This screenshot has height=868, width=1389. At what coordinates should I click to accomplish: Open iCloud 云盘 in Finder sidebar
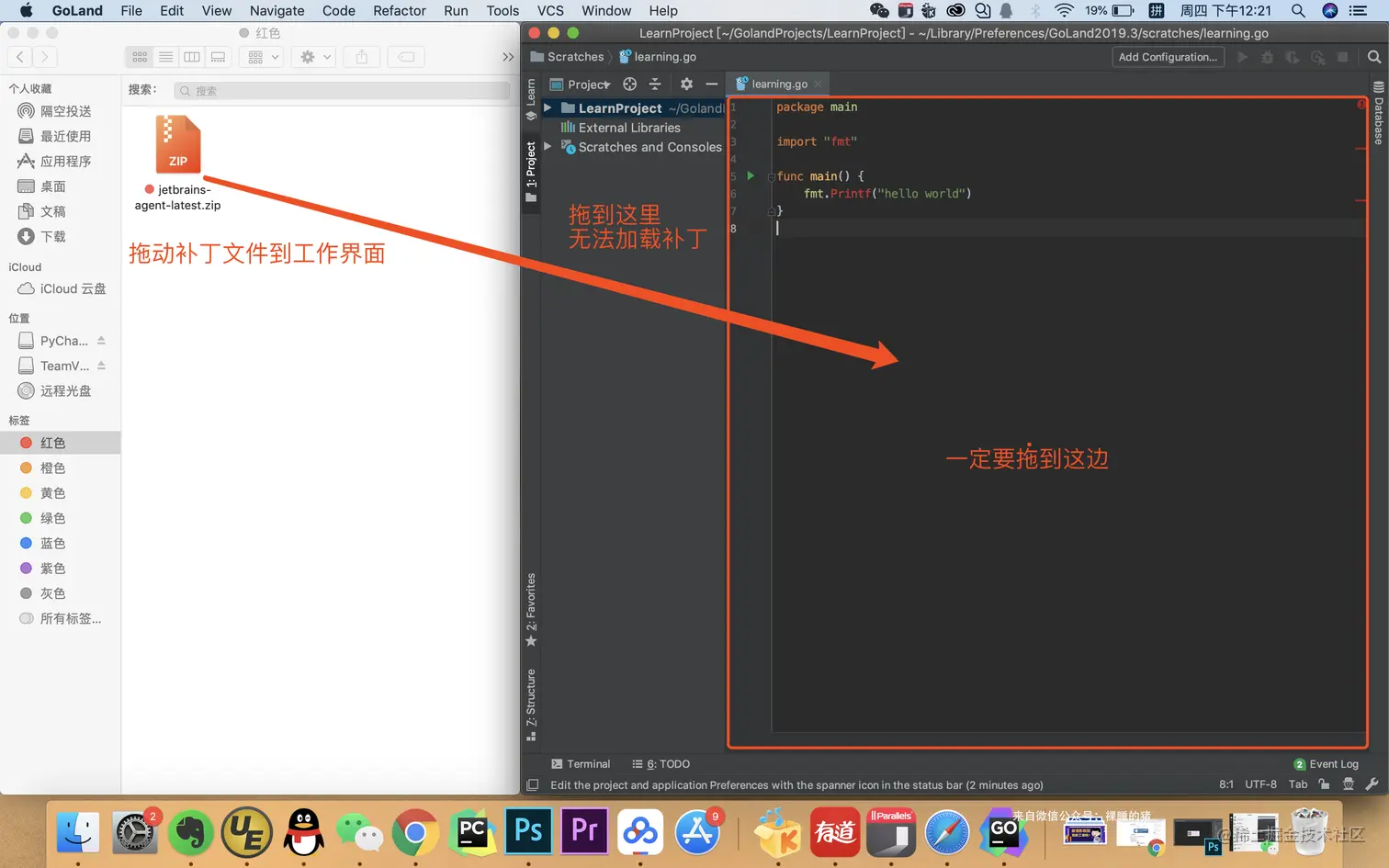[x=60, y=288]
